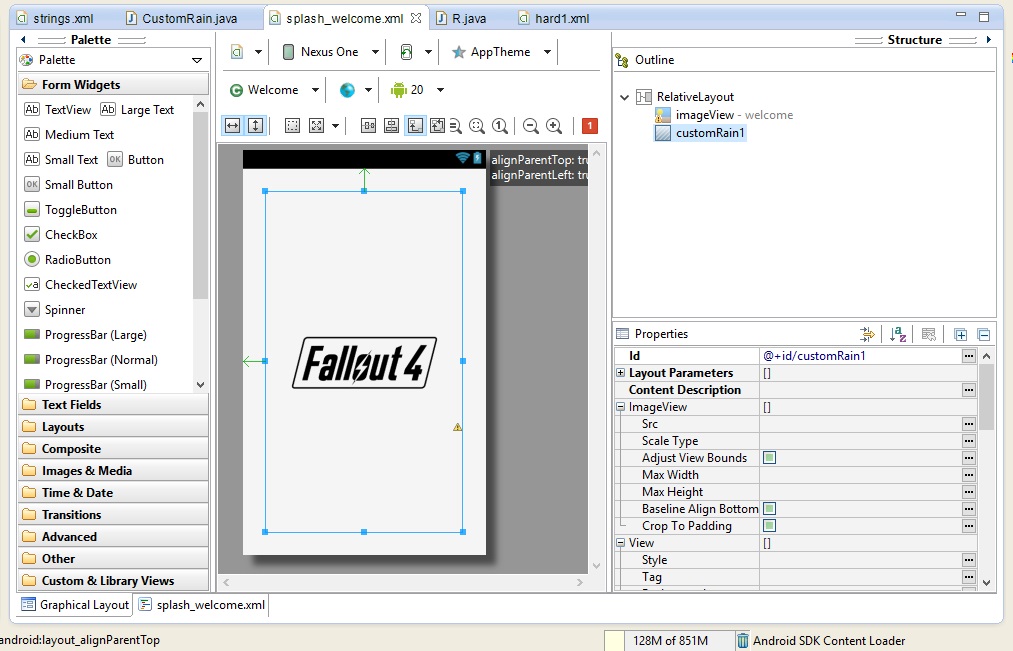Image resolution: width=1013 pixels, height=651 pixels.
Task: Switch to the CustomRain.java tab
Action: tap(182, 19)
